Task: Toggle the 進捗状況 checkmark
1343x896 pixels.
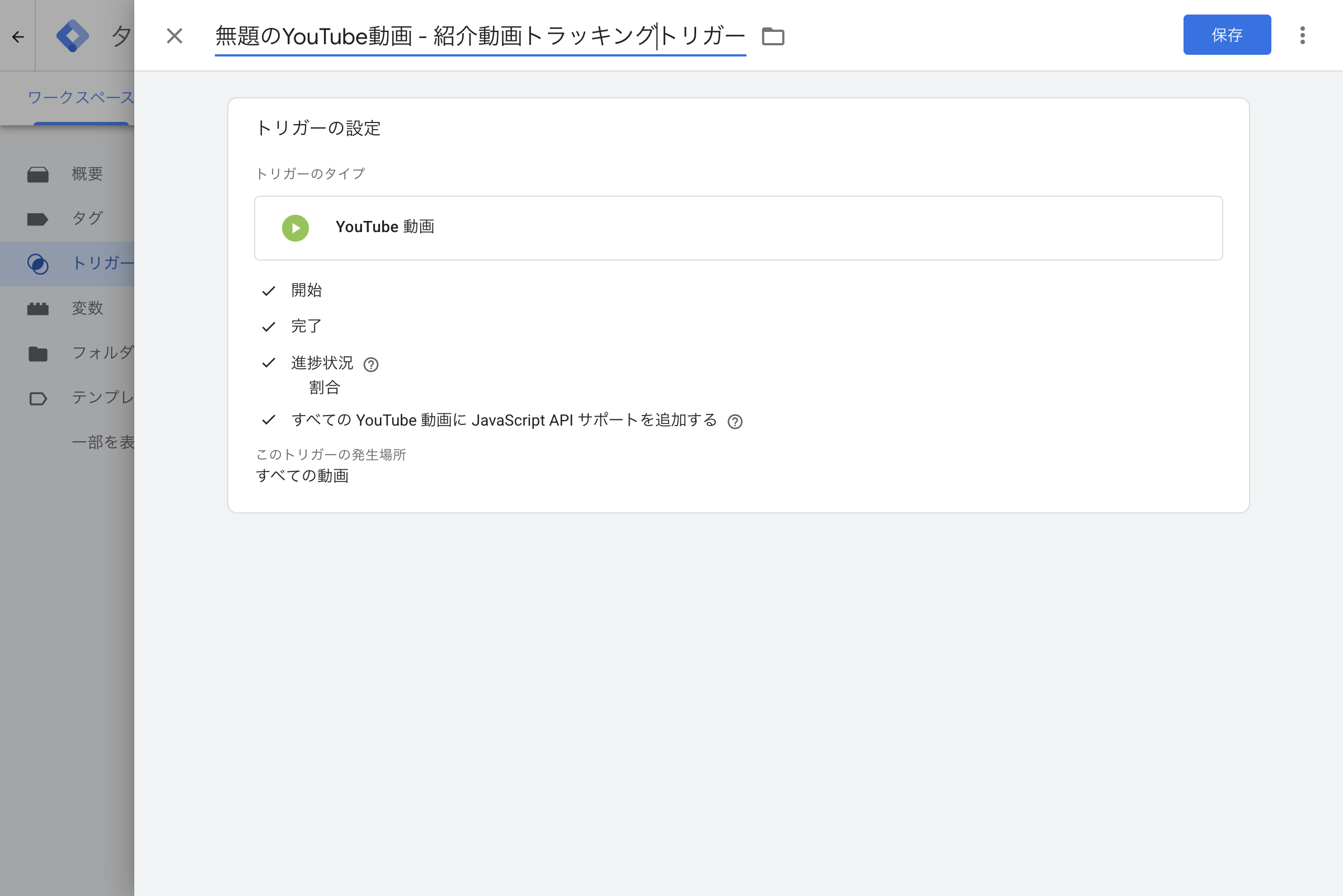Action: pyautogui.click(x=269, y=362)
